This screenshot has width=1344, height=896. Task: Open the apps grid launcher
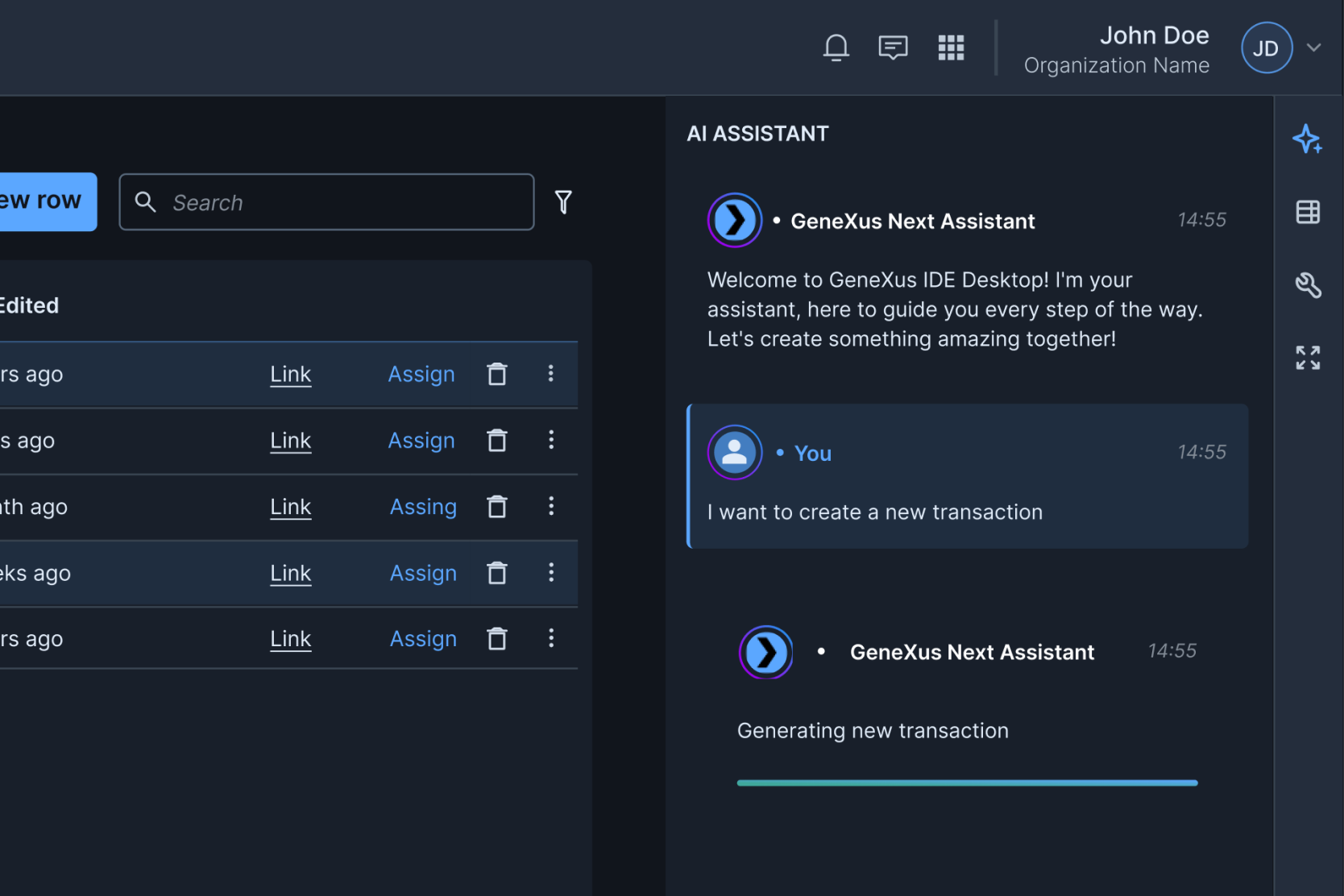[951, 48]
